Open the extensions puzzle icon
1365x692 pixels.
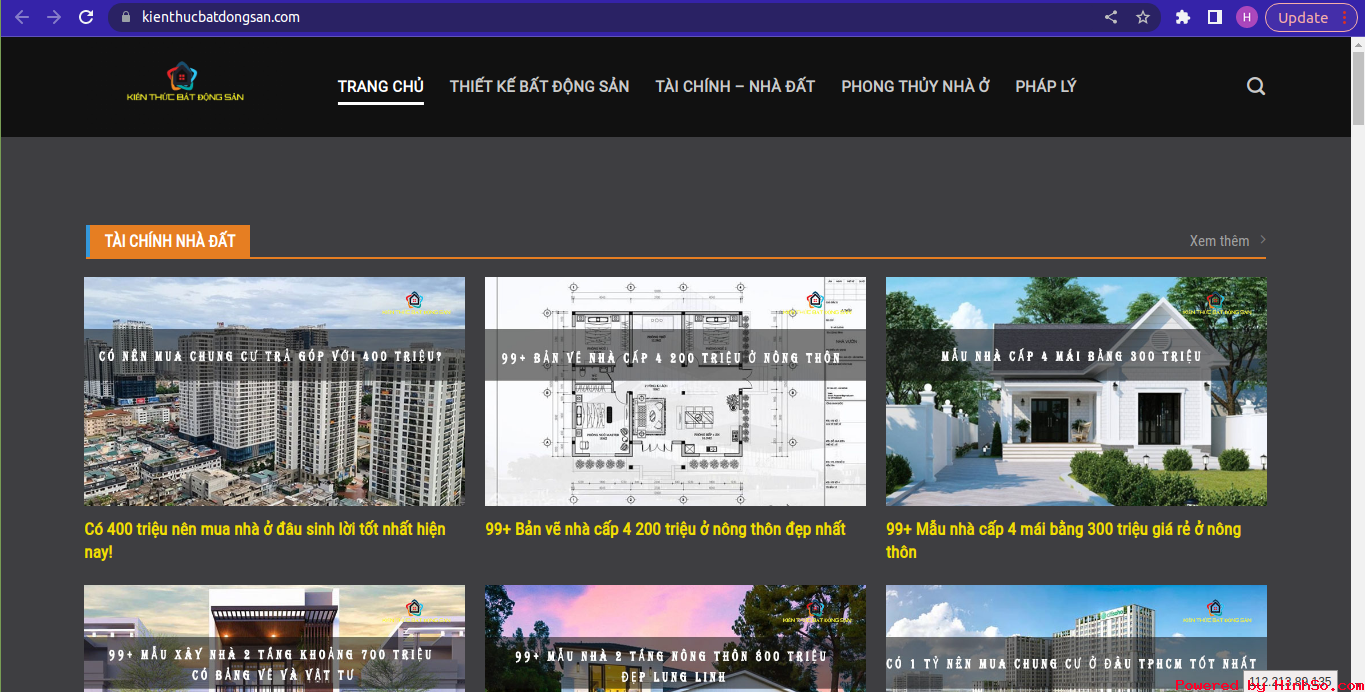point(1183,17)
